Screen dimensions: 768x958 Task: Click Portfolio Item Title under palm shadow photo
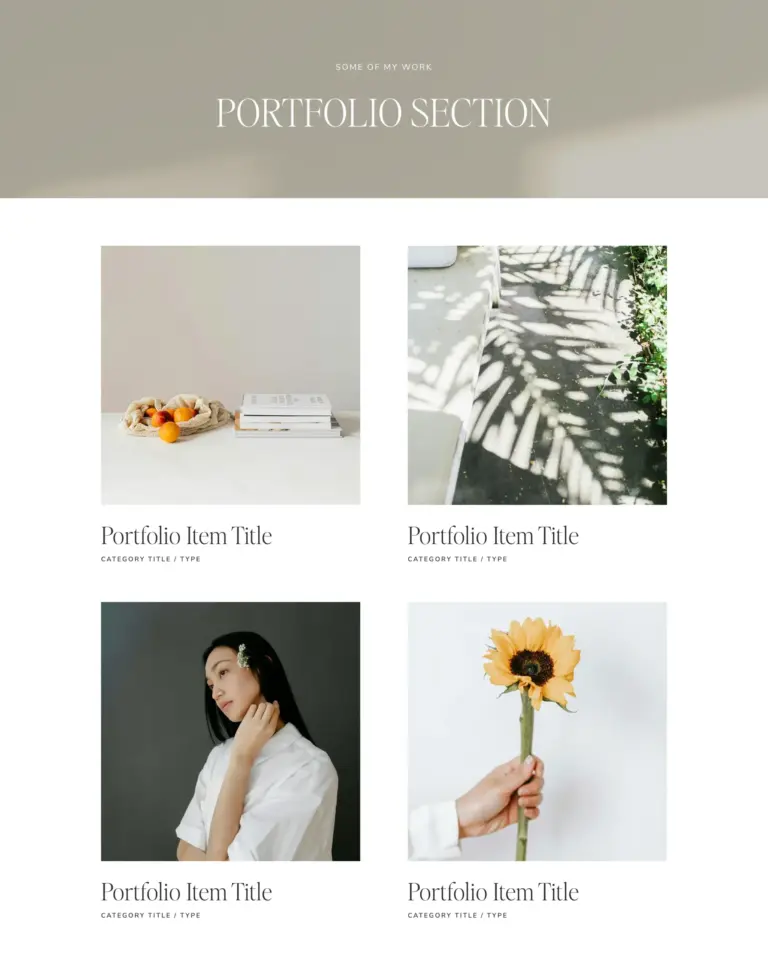click(493, 536)
